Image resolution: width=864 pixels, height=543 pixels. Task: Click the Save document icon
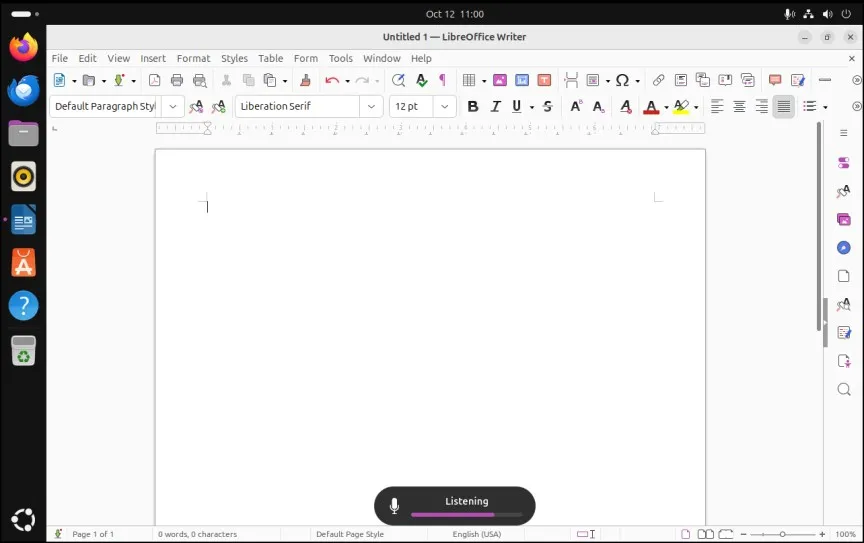tap(119, 80)
